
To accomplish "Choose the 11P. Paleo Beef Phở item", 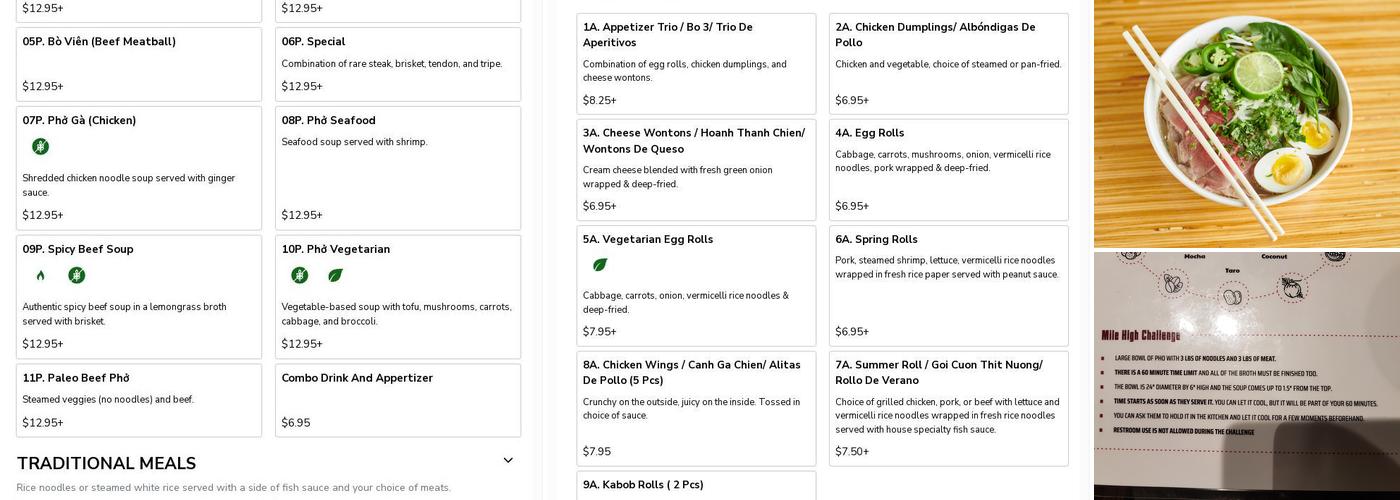I will 138,400.
